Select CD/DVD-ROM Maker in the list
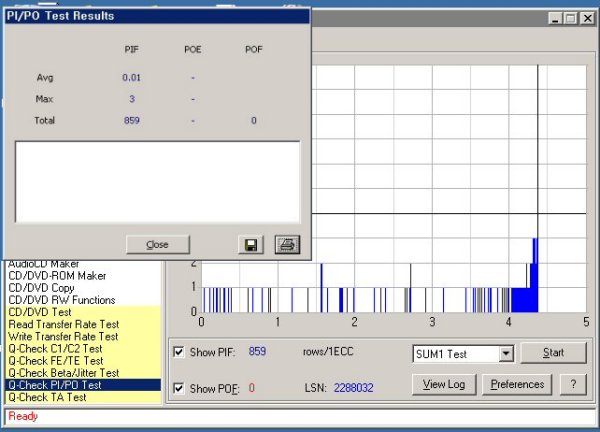600x432 pixels. (x=83, y=276)
